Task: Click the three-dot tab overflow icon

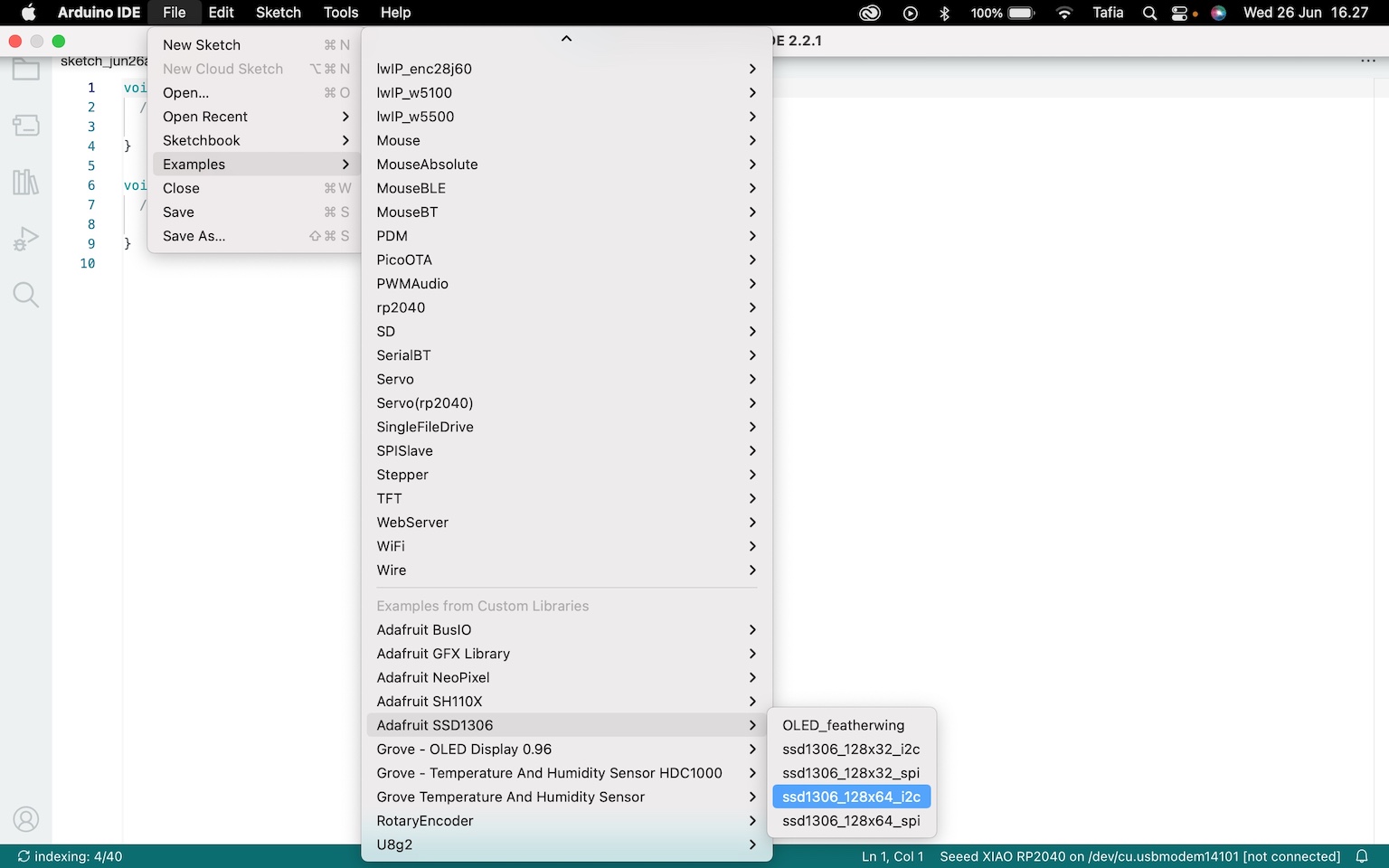Action: [x=1368, y=61]
